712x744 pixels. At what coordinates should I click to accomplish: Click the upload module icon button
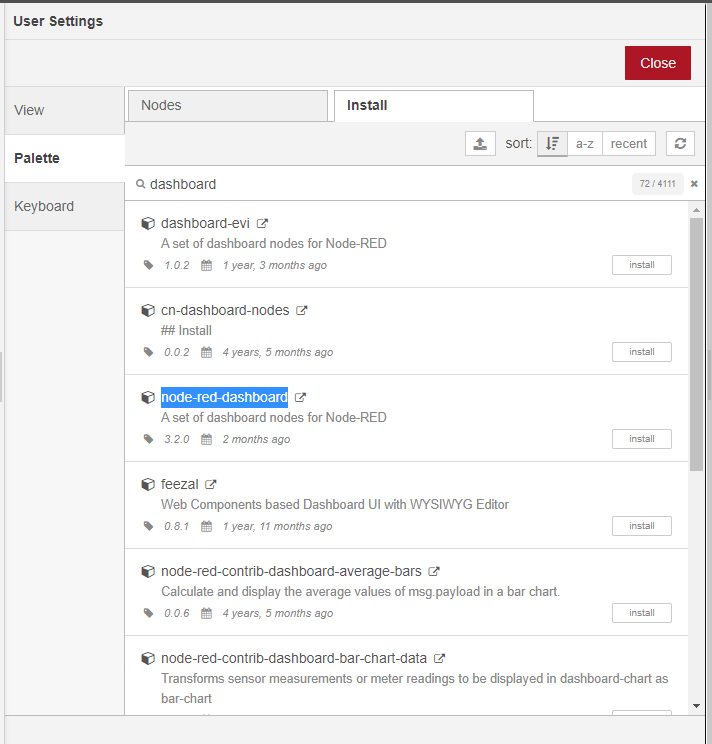pyautogui.click(x=480, y=143)
